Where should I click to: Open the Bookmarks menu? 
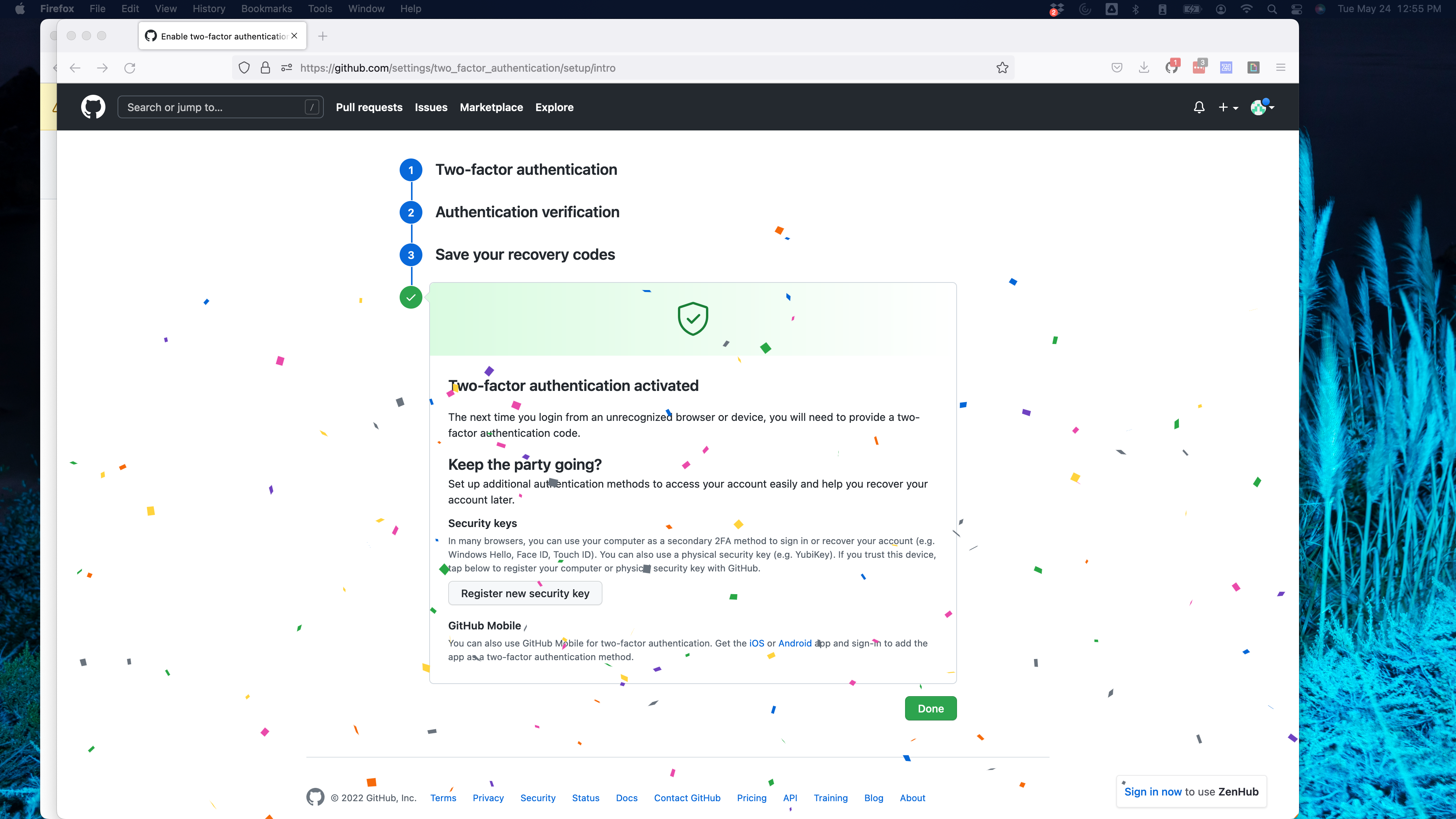tap(266, 8)
